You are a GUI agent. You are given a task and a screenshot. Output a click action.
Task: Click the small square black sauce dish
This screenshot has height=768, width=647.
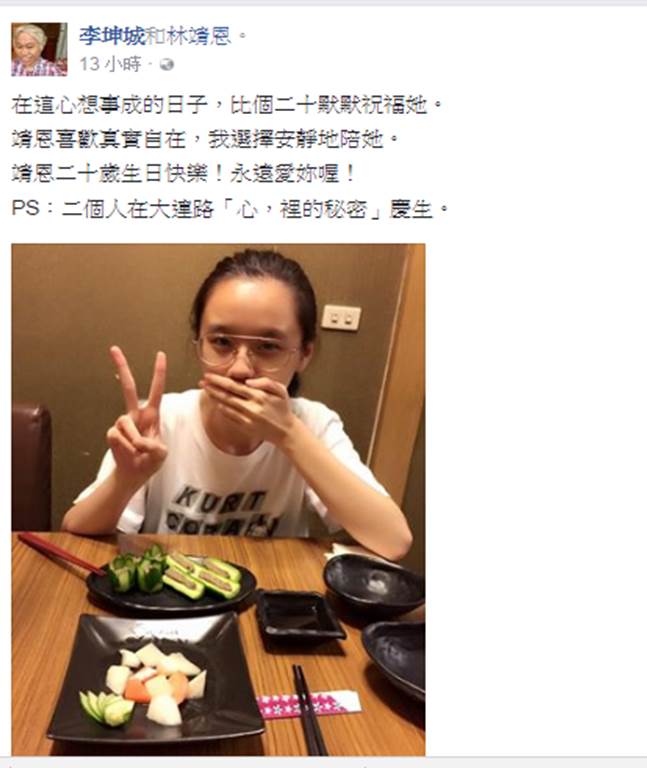[x=301, y=616]
